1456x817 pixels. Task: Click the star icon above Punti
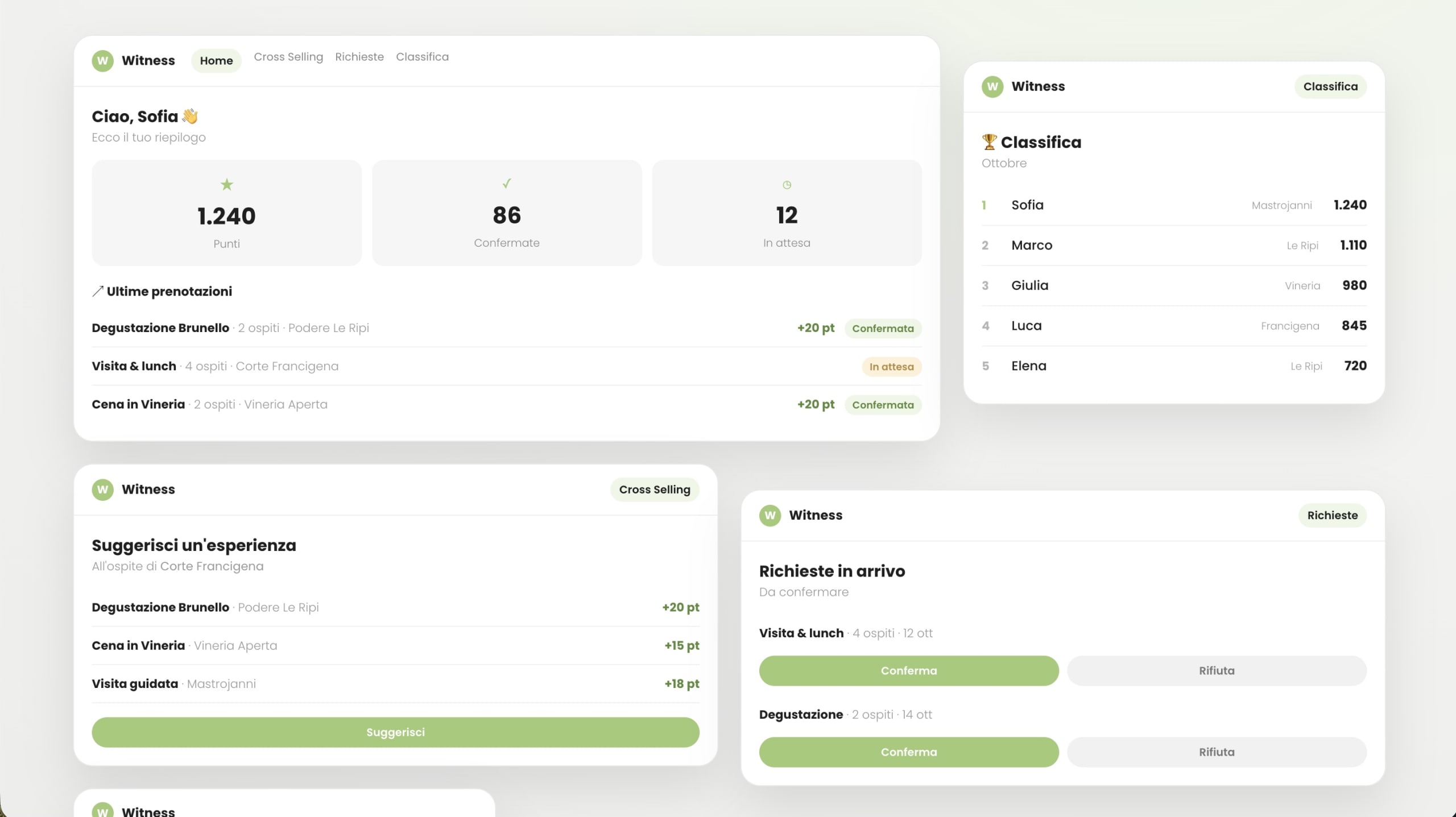pos(227,184)
